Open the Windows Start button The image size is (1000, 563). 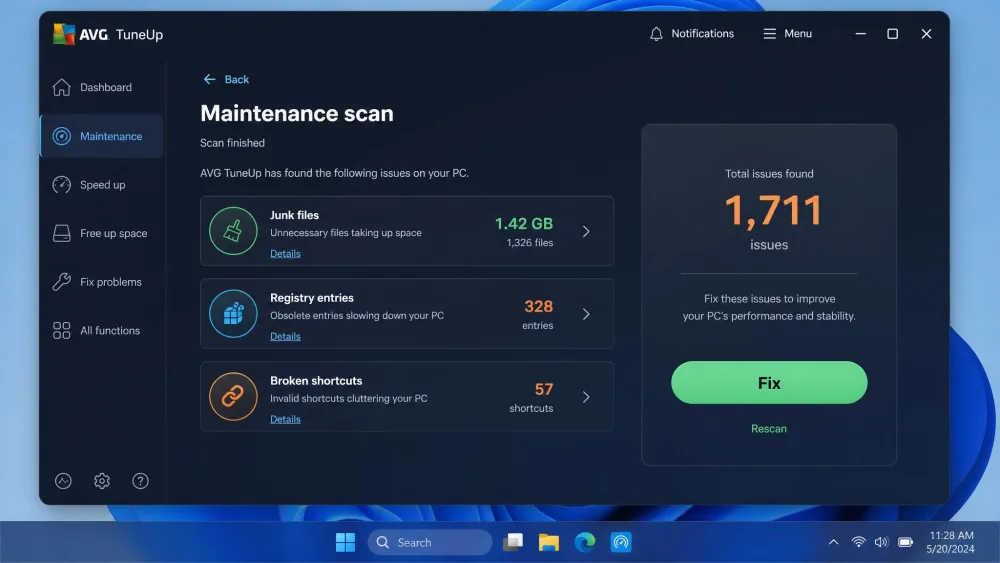[345, 543]
